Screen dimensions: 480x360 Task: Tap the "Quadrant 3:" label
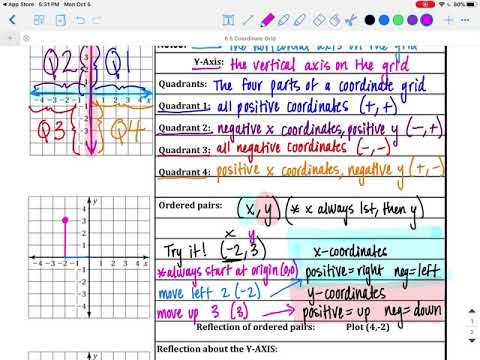pos(185,150)
